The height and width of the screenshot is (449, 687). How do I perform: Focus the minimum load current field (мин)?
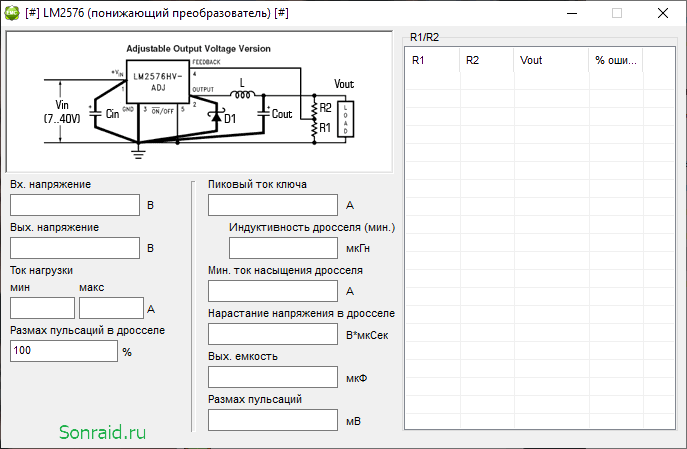[42, 308]
